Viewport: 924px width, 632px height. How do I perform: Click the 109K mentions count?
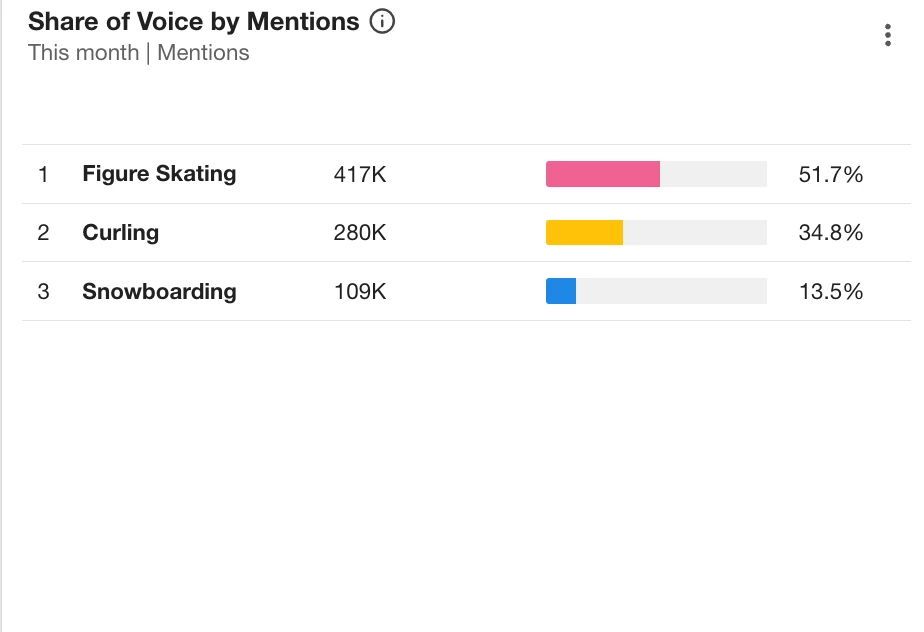[359, 292]
